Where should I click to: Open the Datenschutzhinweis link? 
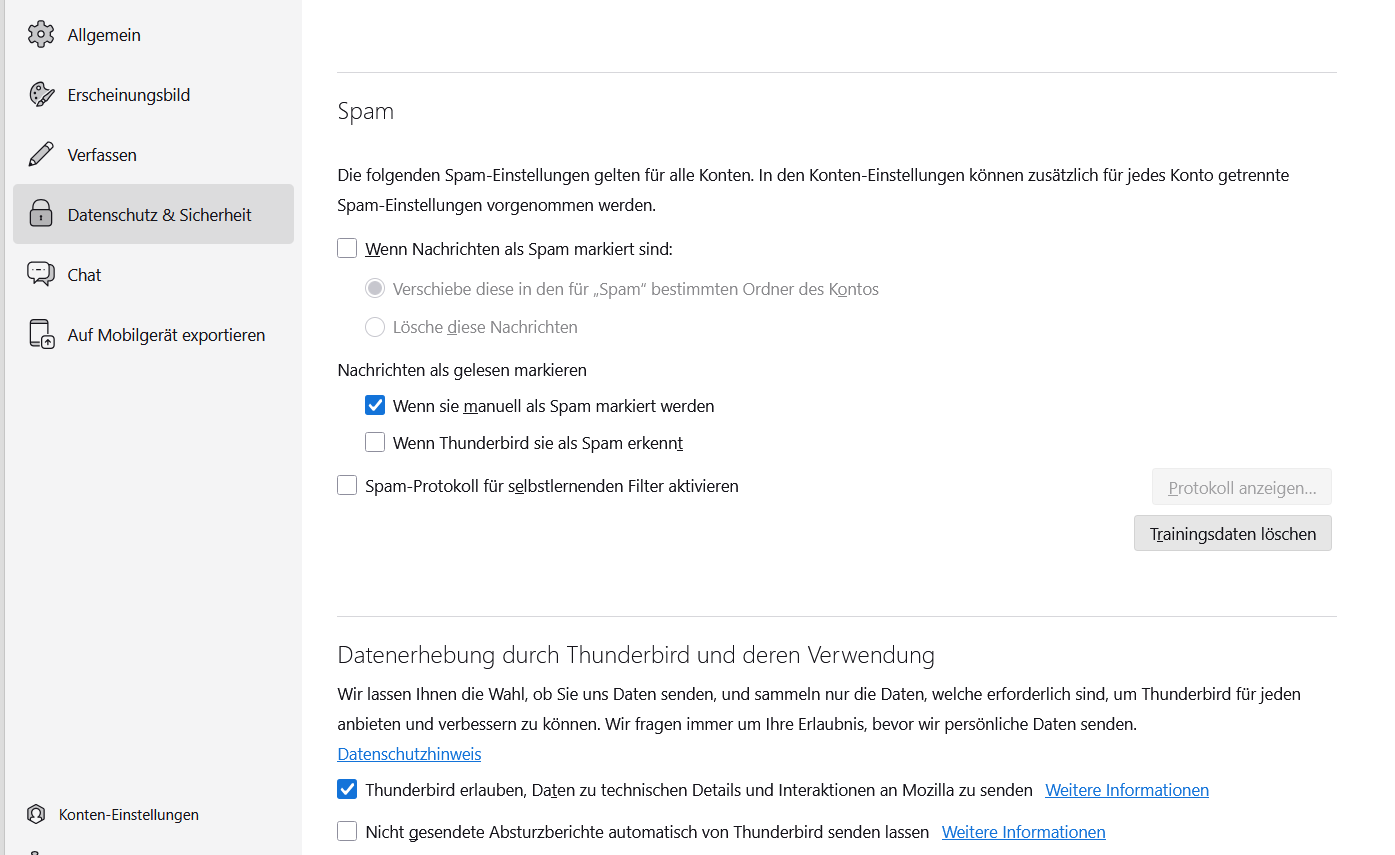click(x=409, y=754)
